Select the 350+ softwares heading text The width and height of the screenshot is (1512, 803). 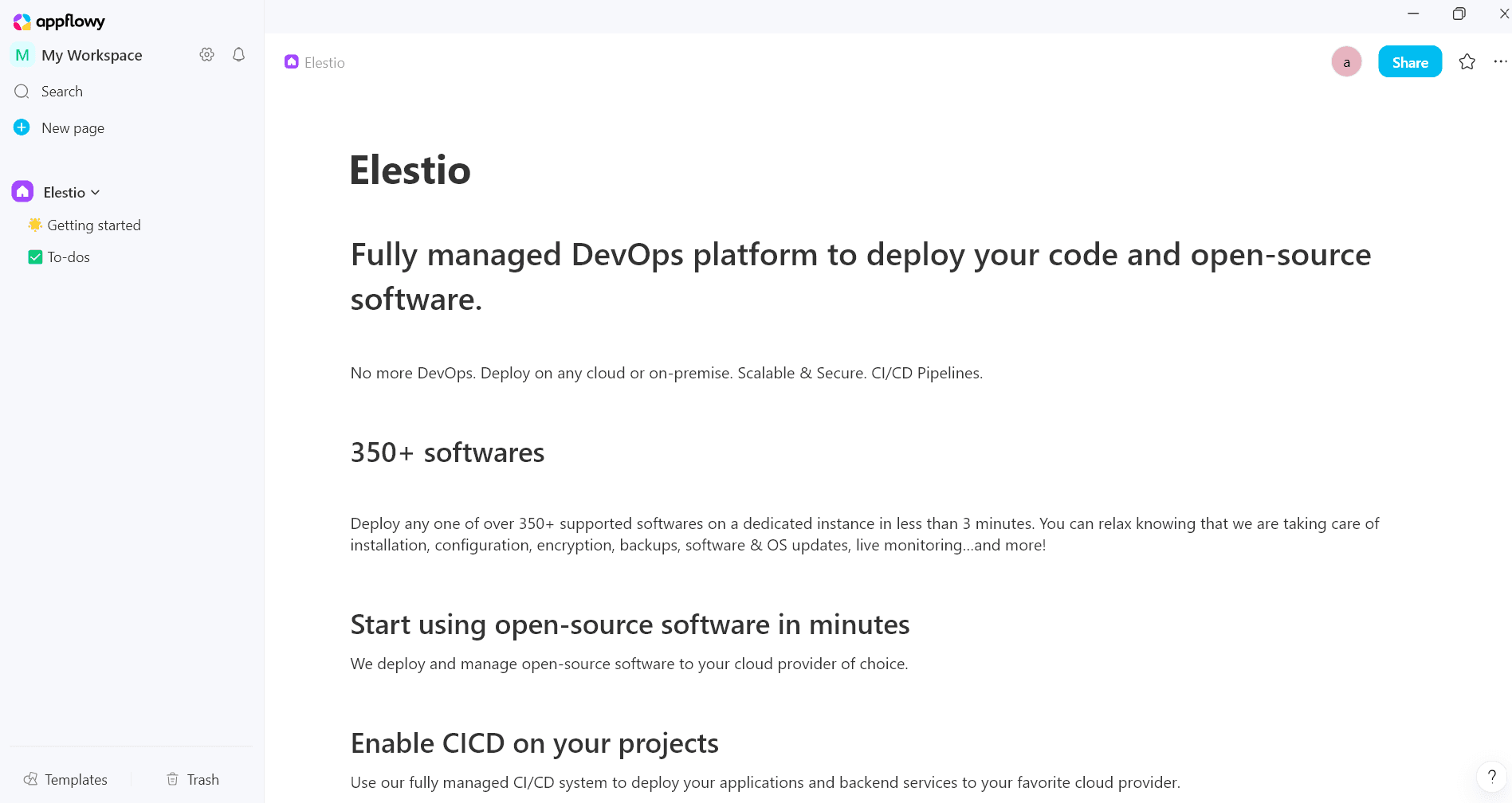pyautogui.click(x=447, y=452)
